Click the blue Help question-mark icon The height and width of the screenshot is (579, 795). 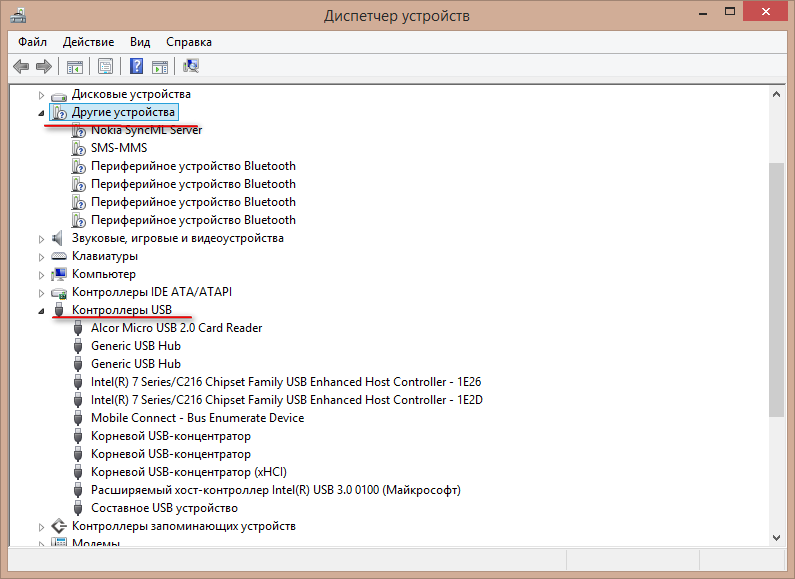coord(136,66)
